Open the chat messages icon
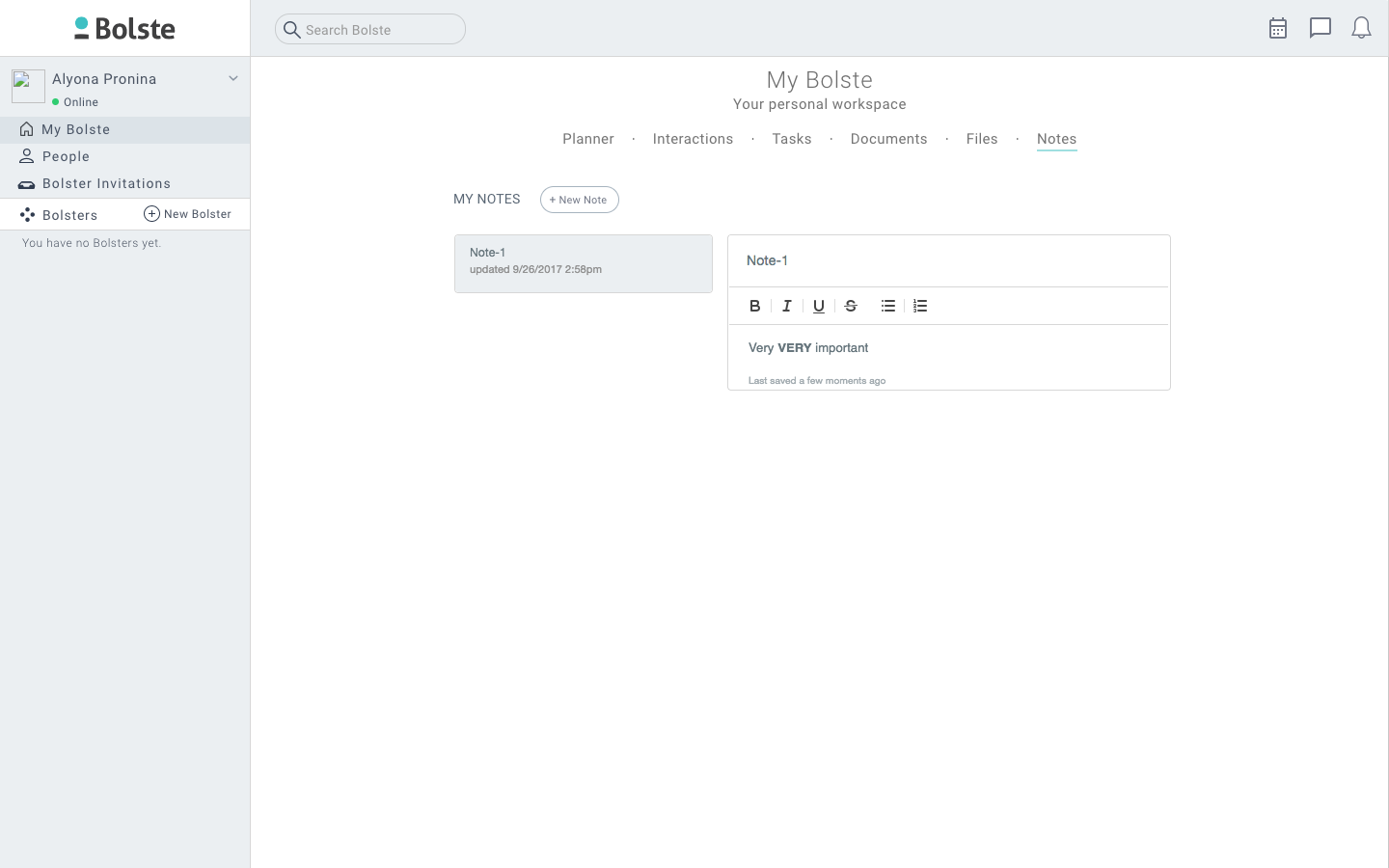This screenshot has width=1389, height=868. (x=1320, y=29)
